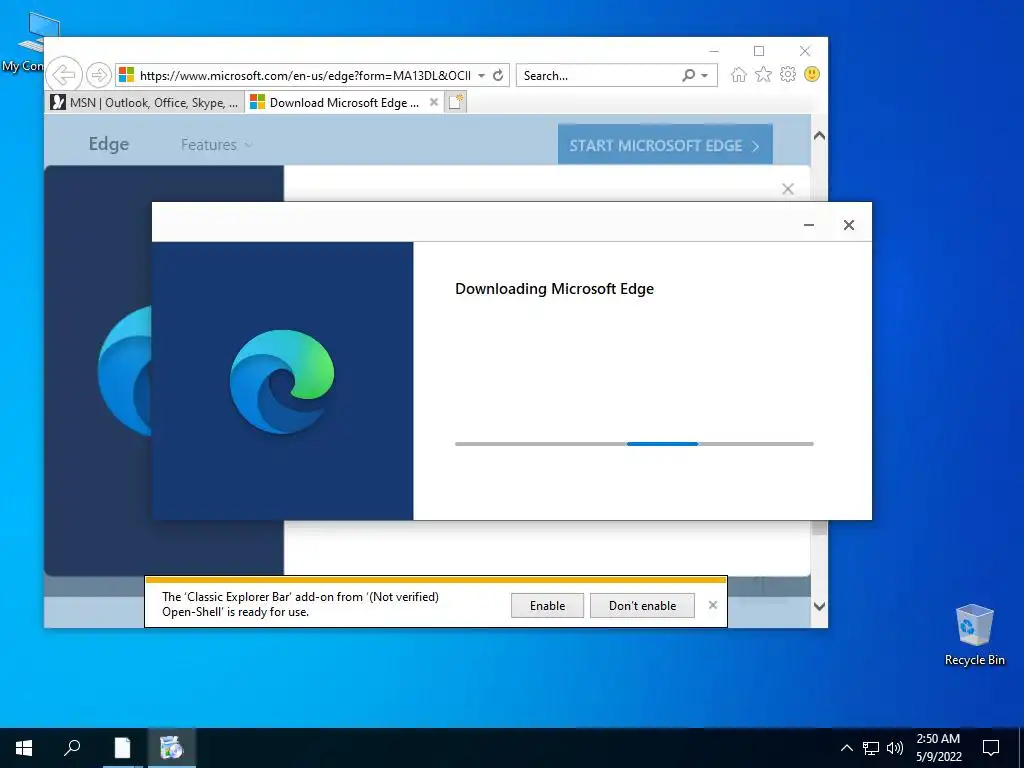Open the Tools gear icon

788,74
